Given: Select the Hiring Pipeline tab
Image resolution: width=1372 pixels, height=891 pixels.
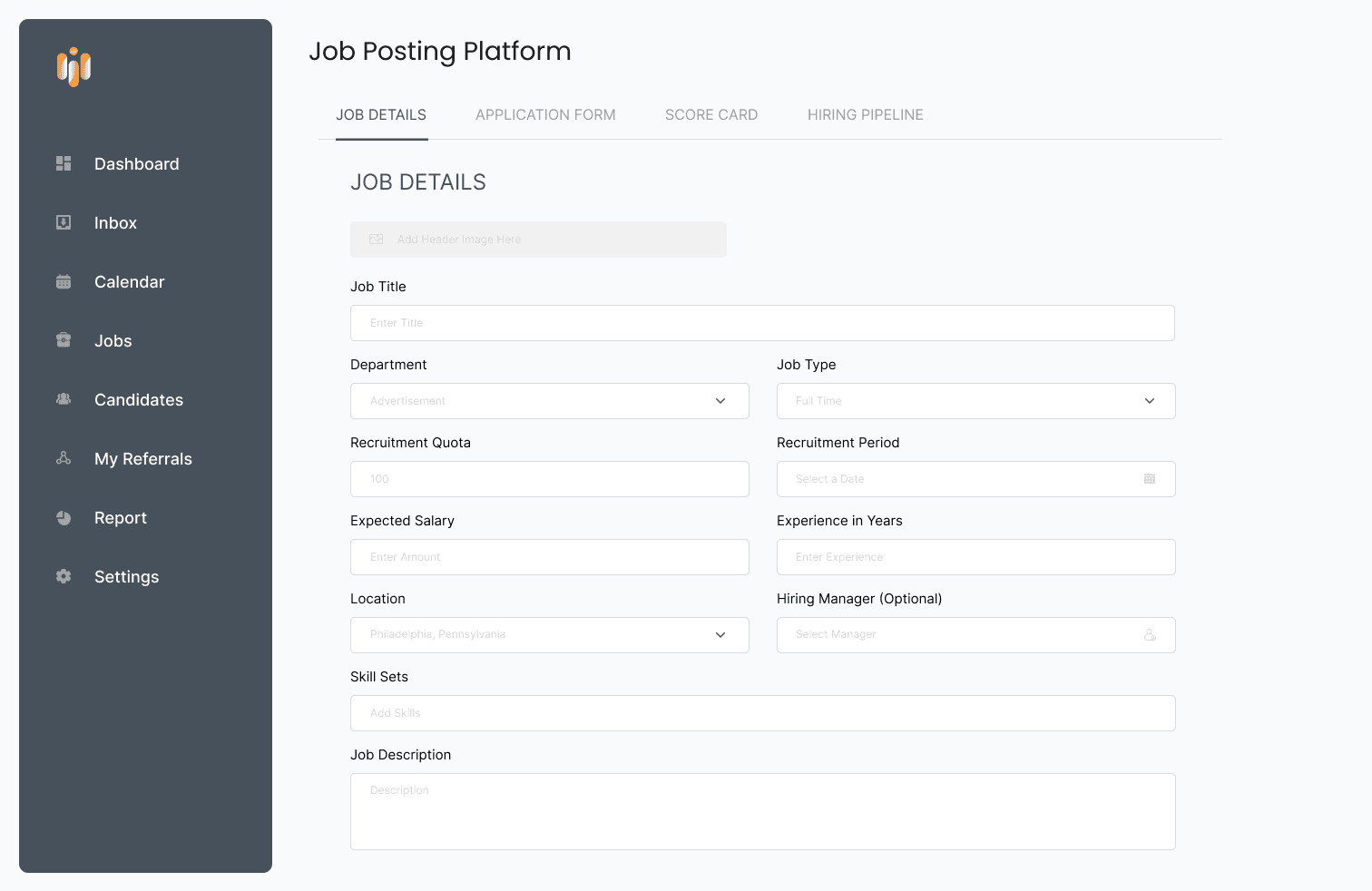Looking at the screenshot, I should [864, 114].
